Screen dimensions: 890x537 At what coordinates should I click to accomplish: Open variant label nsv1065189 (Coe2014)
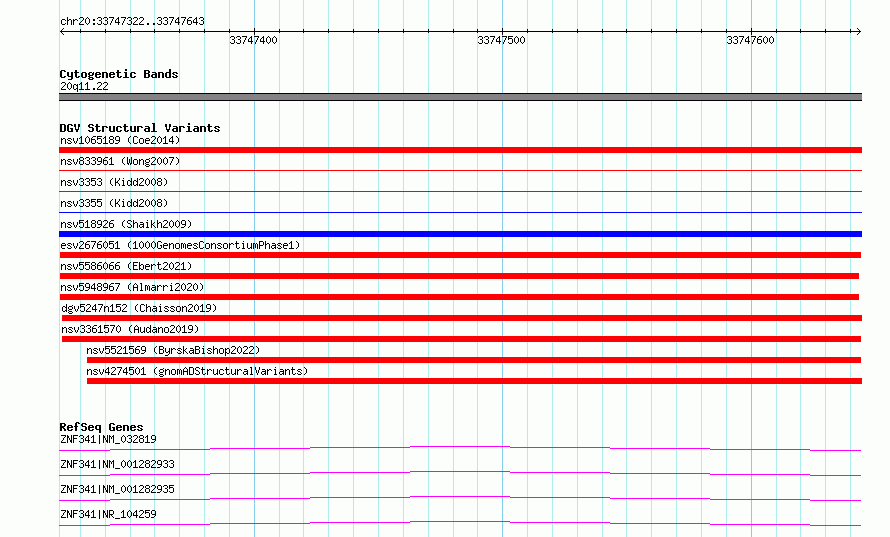120,140
